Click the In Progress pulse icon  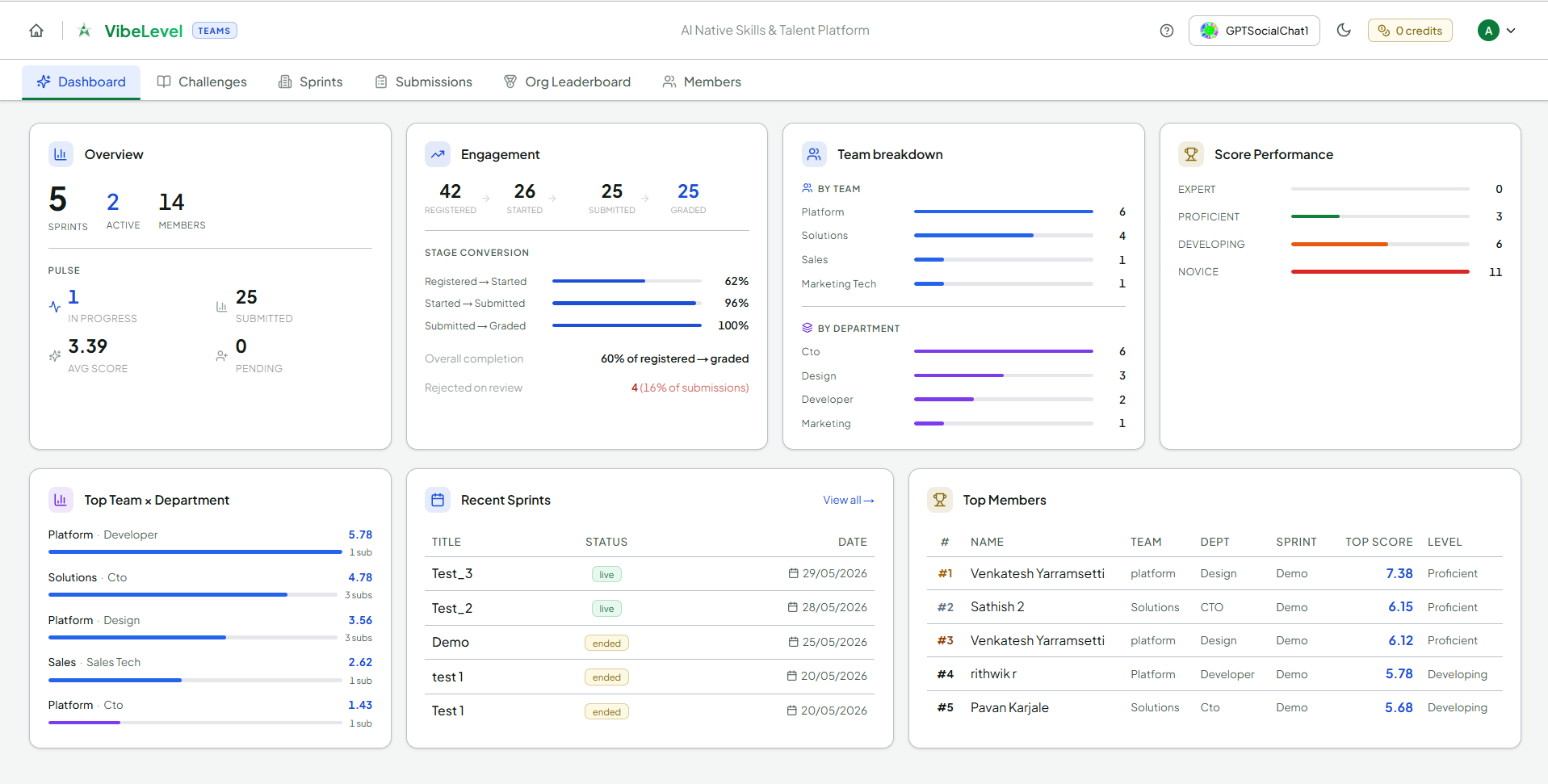(55, 307)
